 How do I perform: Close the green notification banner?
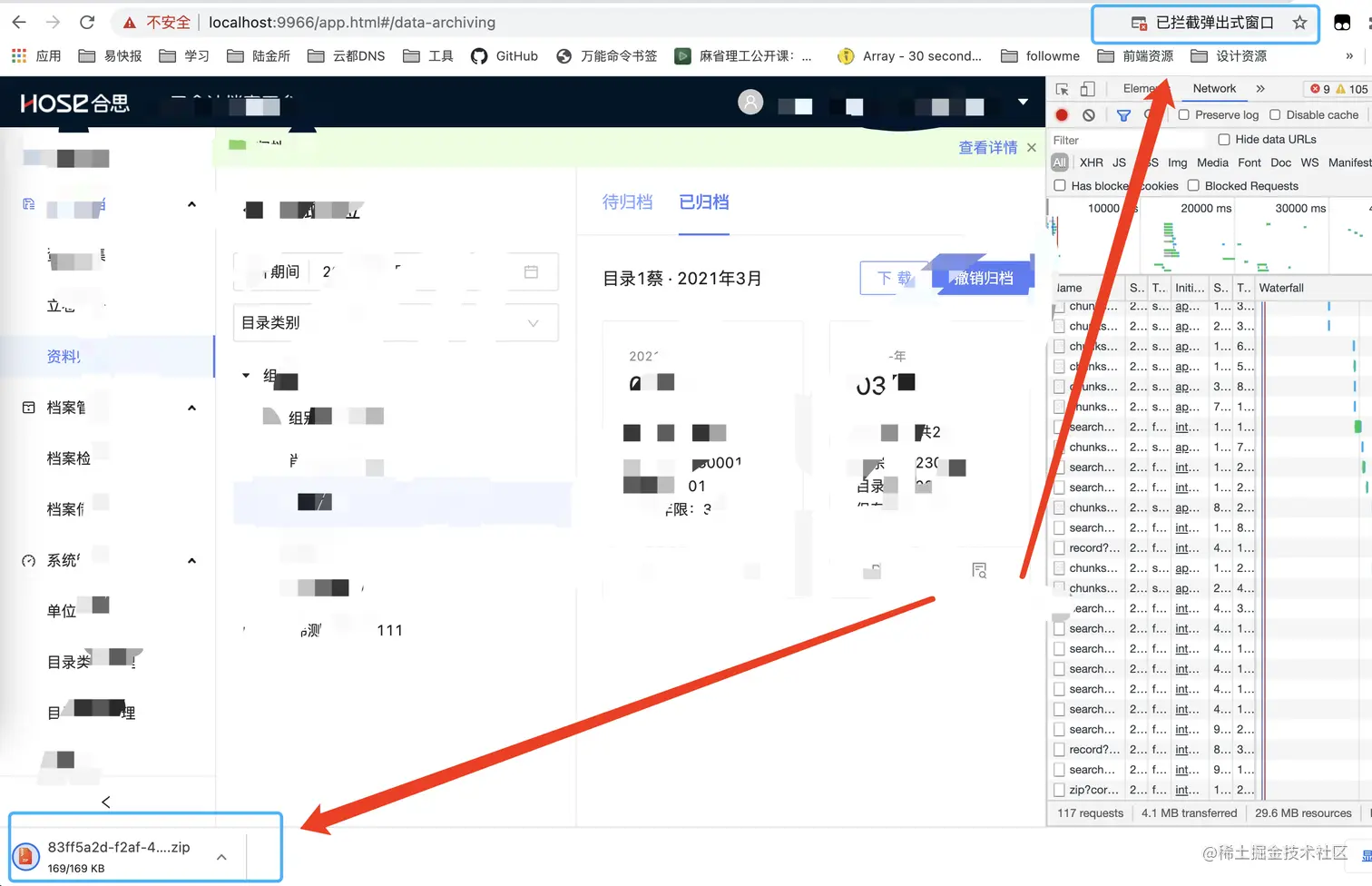pyautogui.click(x=1032, y=147)
